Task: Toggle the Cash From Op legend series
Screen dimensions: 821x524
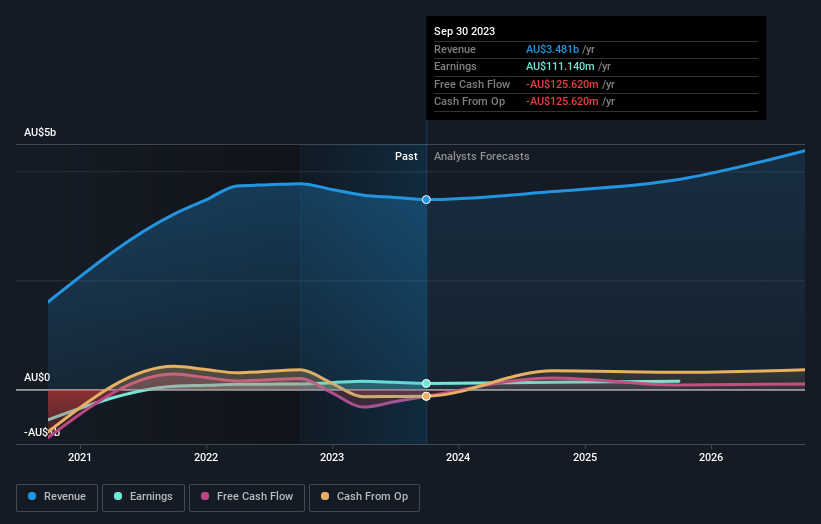Action: click(x=364, y=497)
